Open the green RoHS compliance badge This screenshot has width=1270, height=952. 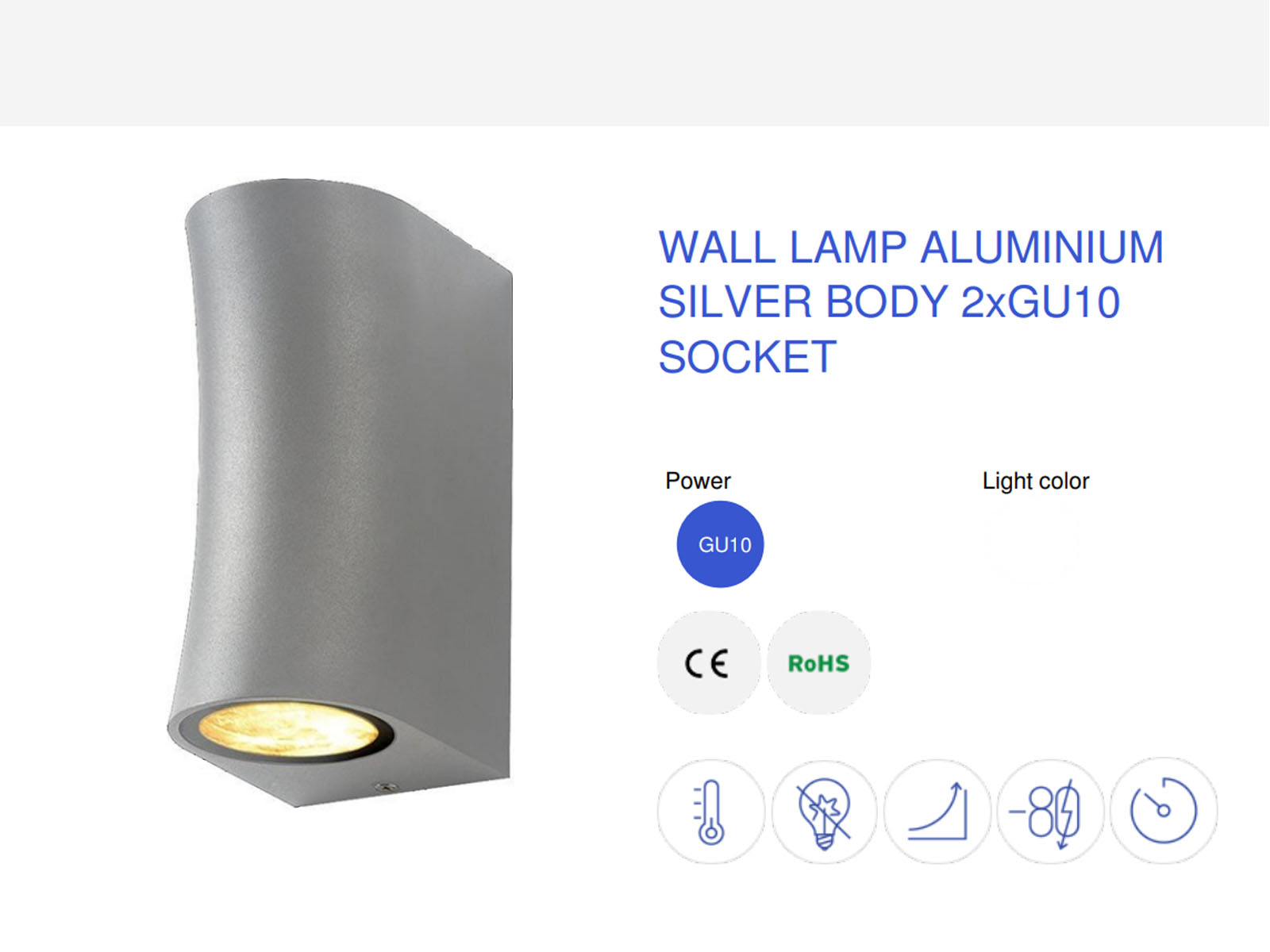[x=818, y=662]
